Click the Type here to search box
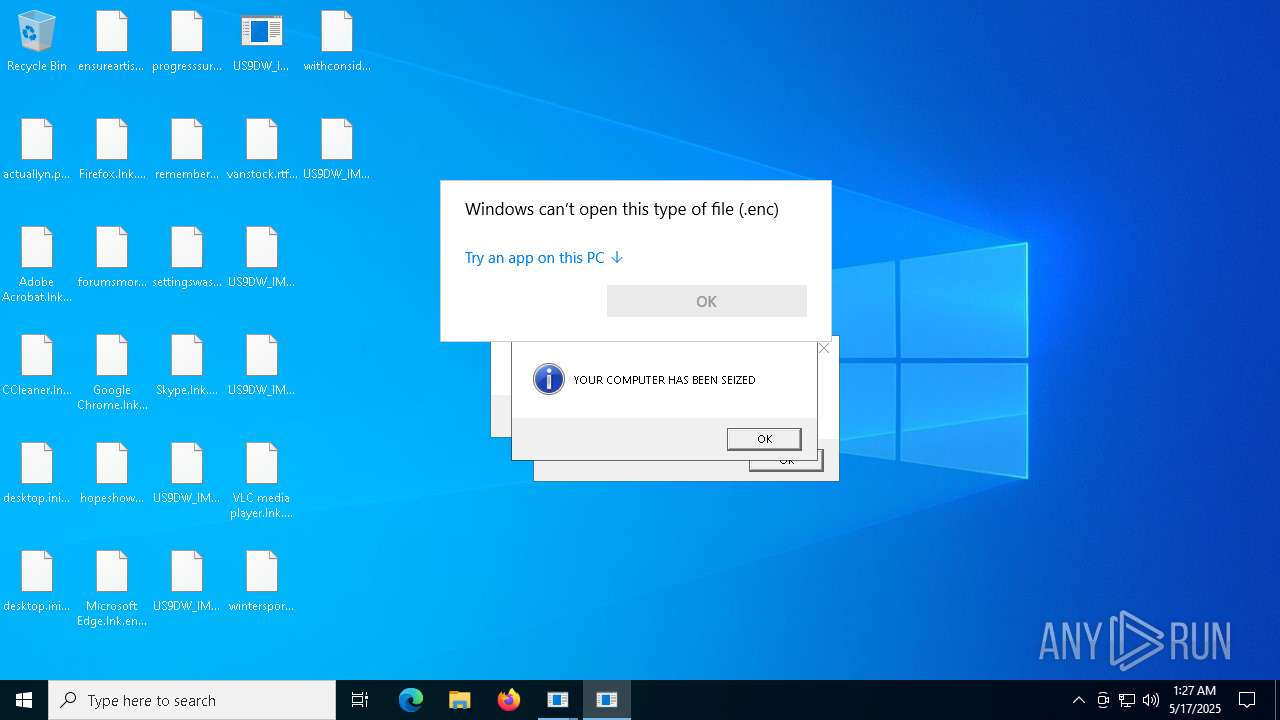This screenshot has width=1280, height=720. coord(192,700)
